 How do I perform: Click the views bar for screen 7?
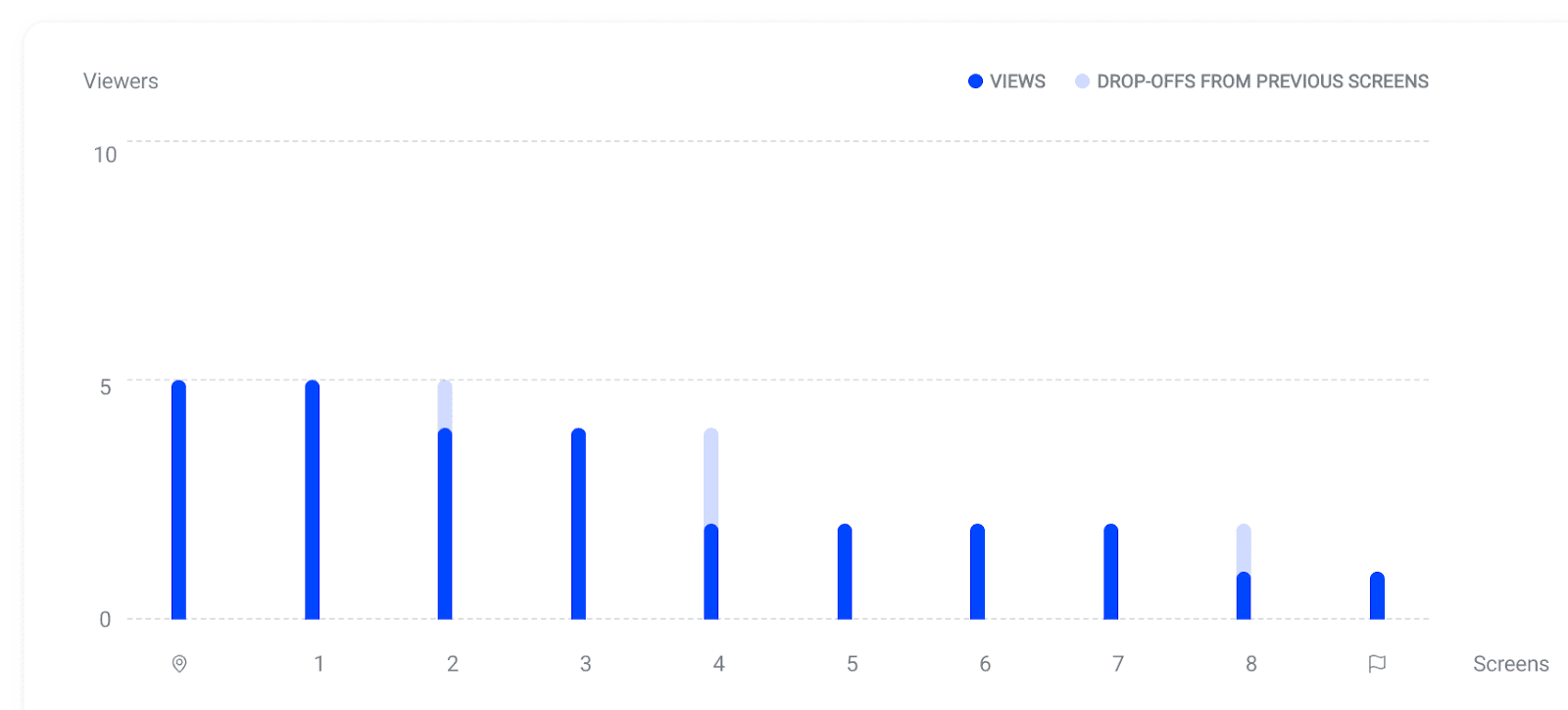pyautogui.click(x=1111, y=572)
